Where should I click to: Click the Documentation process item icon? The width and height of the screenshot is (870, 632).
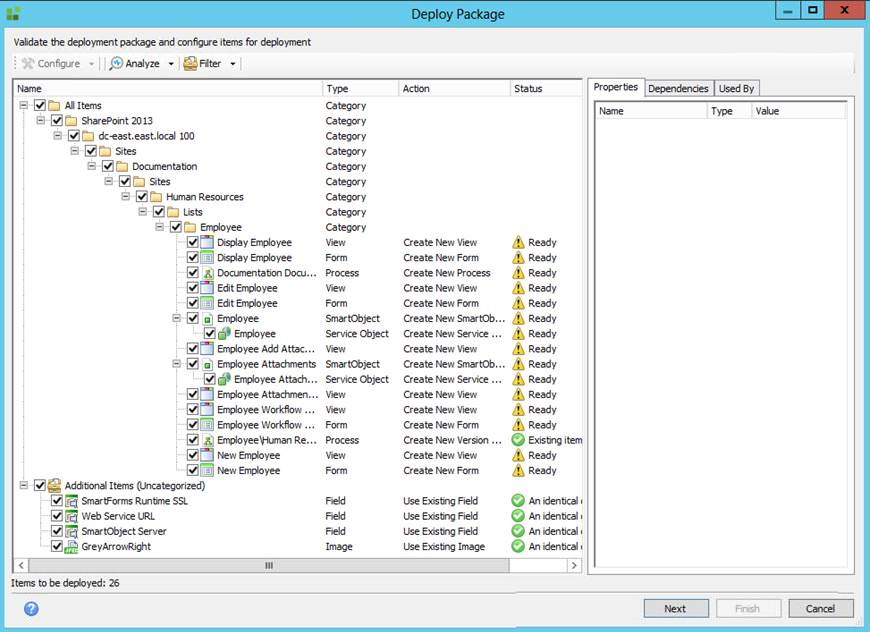click(208, 273)
